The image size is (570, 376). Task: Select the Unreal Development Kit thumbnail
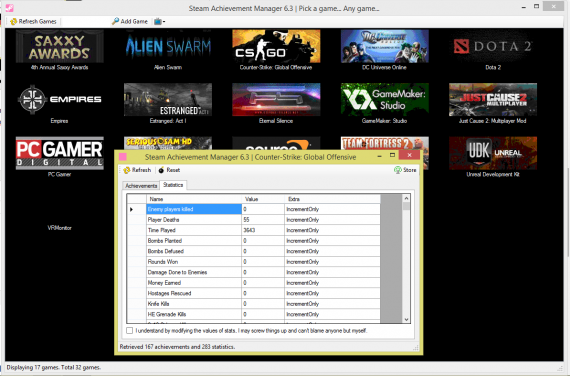click(493, 153)
